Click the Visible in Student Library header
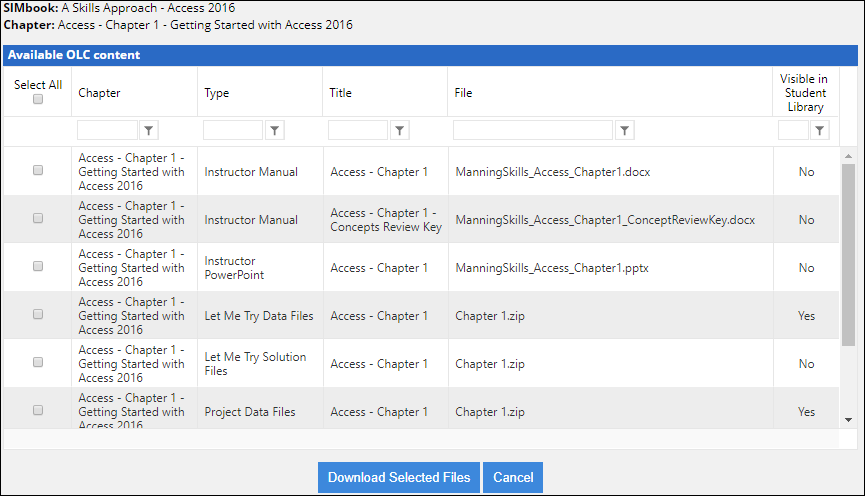Viewport: 865px width, 496px height. 805,93
